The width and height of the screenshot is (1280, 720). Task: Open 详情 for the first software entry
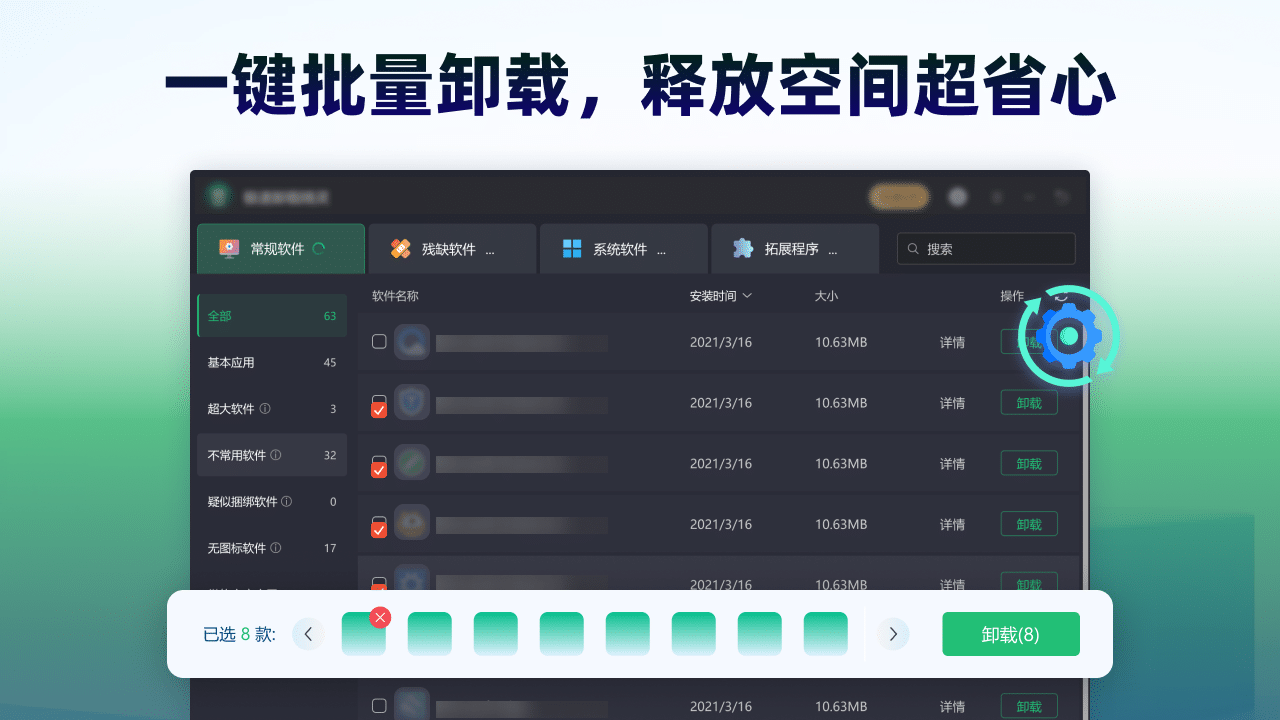(951, 342)
